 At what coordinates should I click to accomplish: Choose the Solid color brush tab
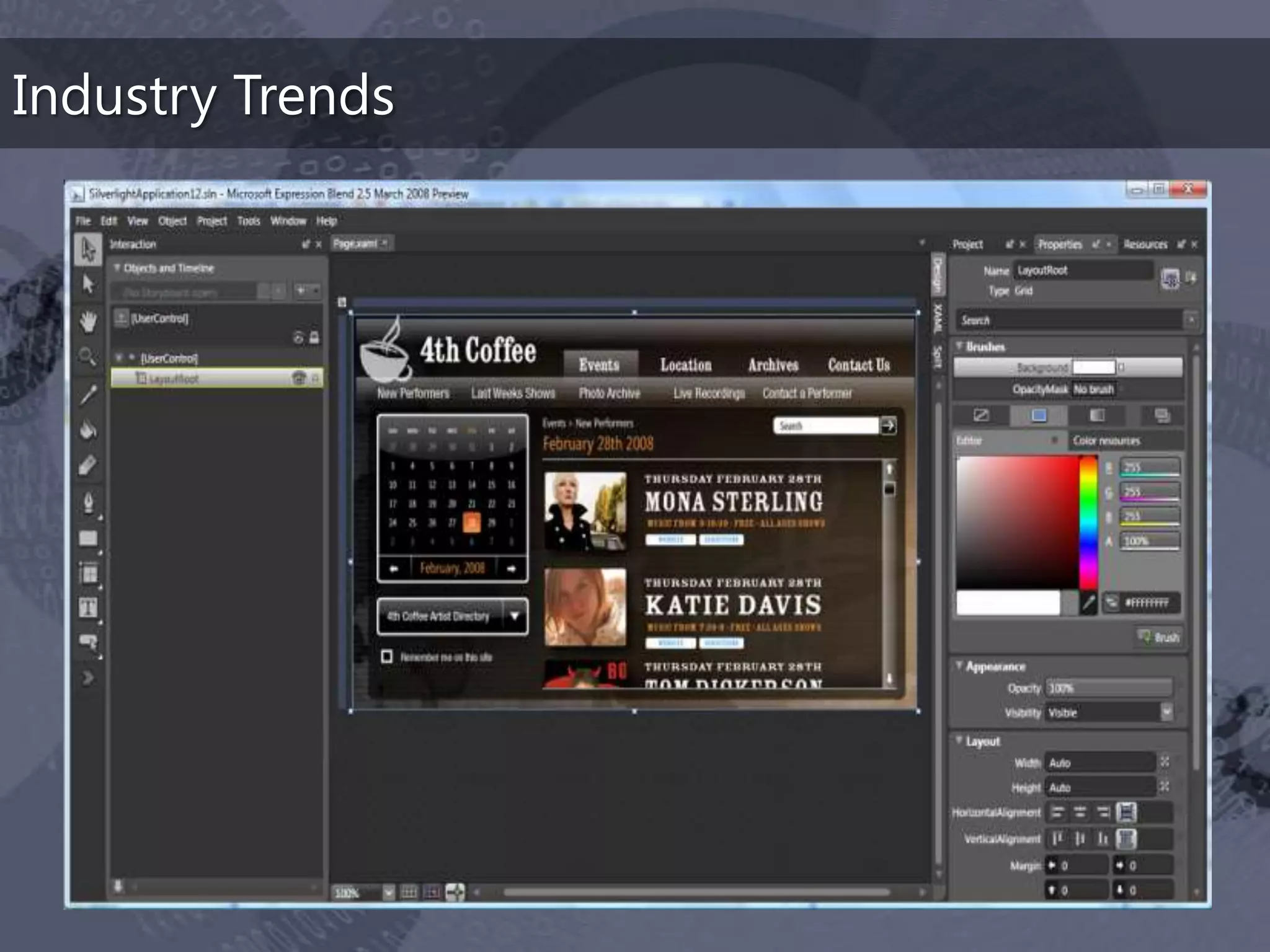point(1039,415)
